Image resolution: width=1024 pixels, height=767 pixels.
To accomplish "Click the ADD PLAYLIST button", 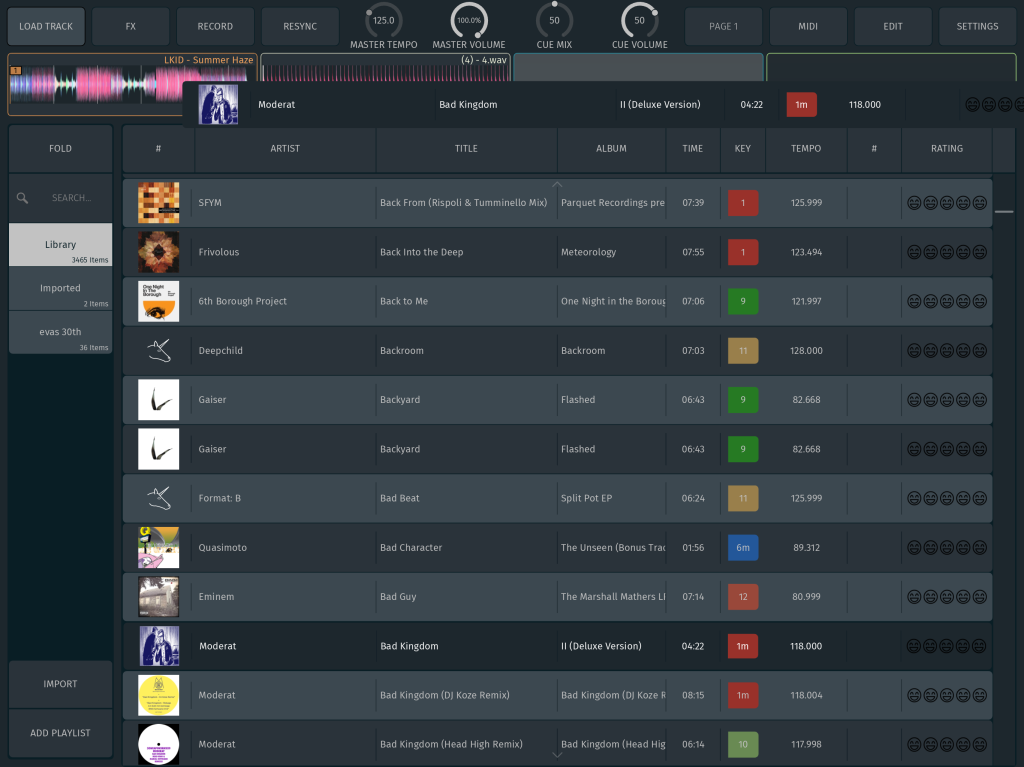I will tap(60, 733).
